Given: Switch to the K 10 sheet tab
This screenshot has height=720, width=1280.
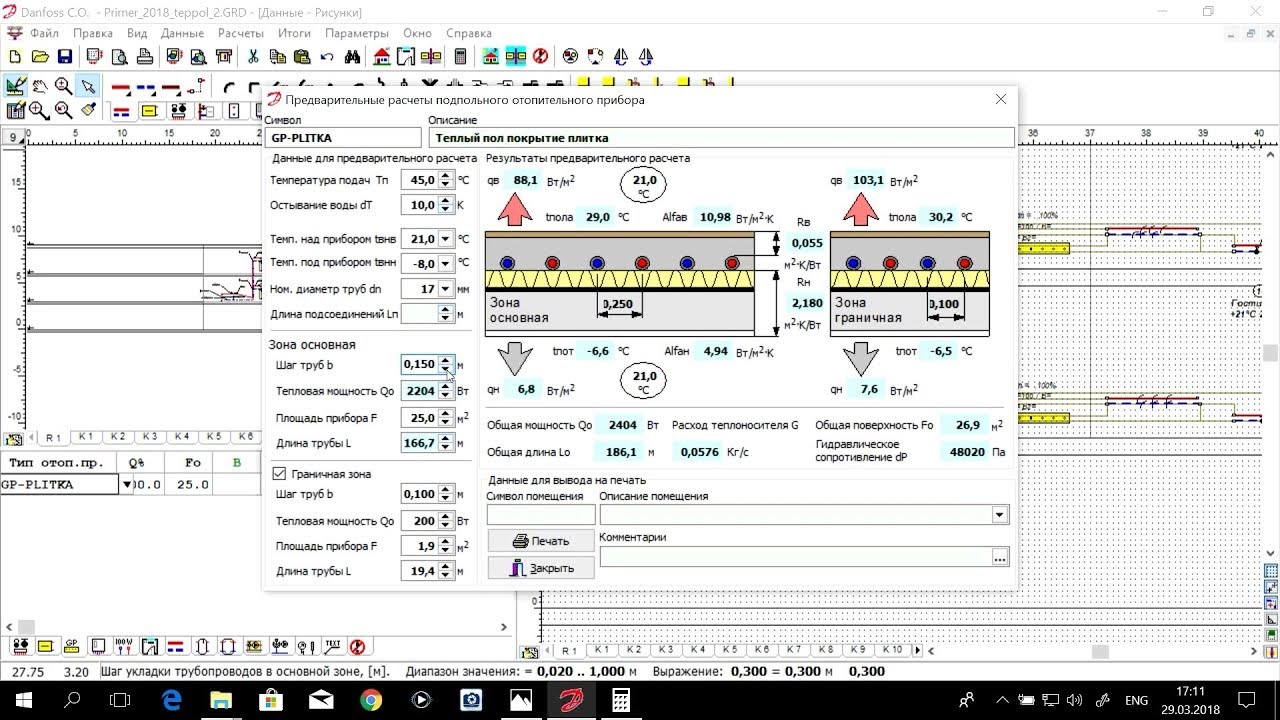Looking at the screenshot, I should [x=892, y=650].
